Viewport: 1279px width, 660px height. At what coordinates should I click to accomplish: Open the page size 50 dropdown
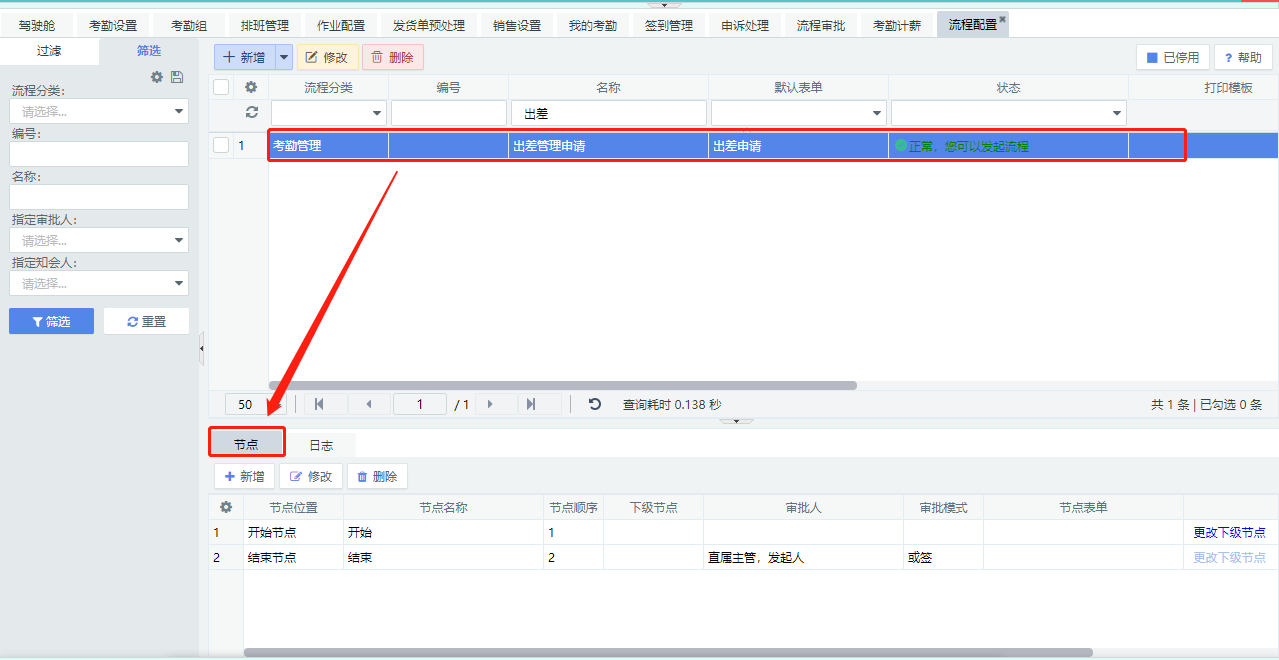coord(256,404)
